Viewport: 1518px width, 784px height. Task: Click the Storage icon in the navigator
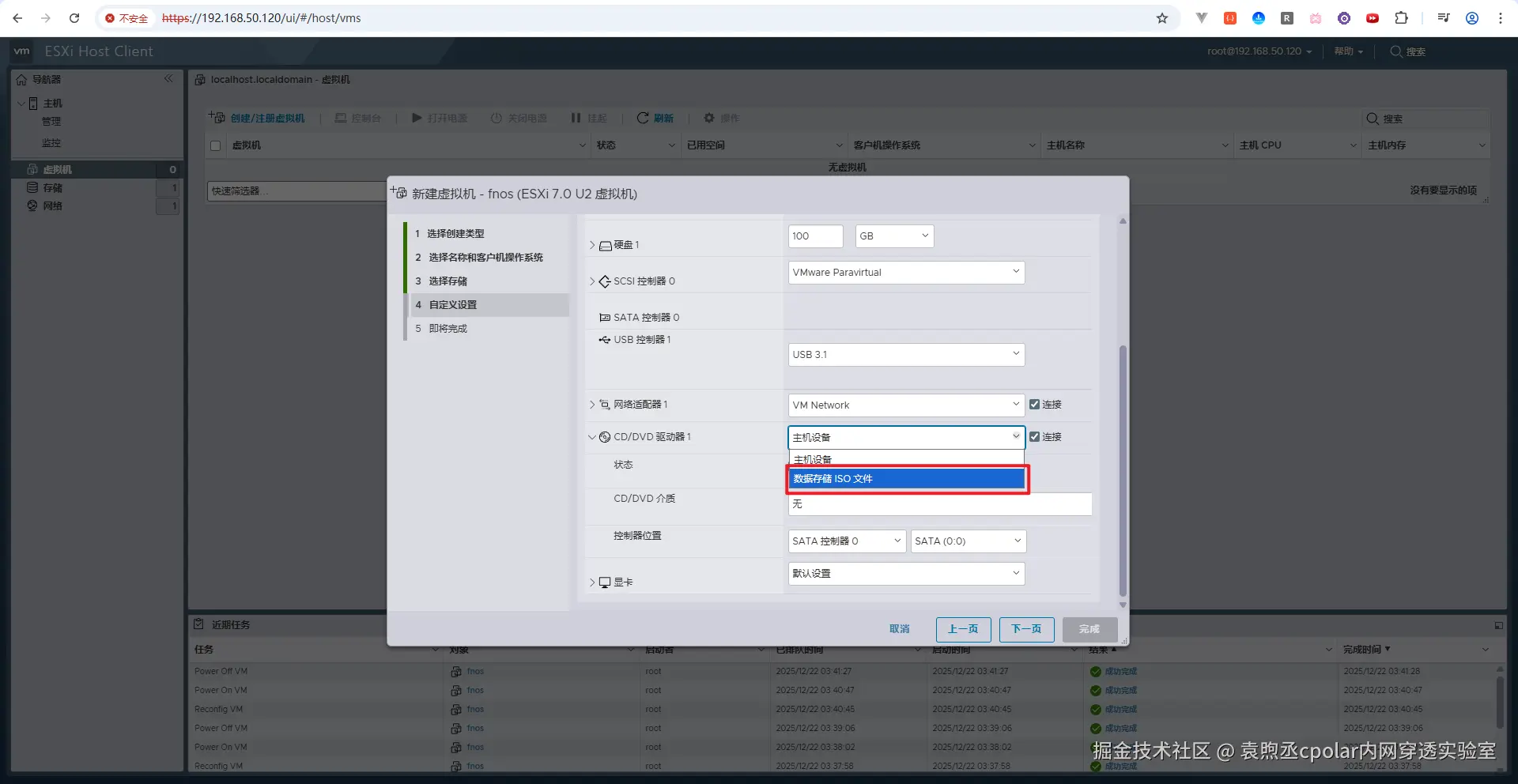[x=32, y=187]
